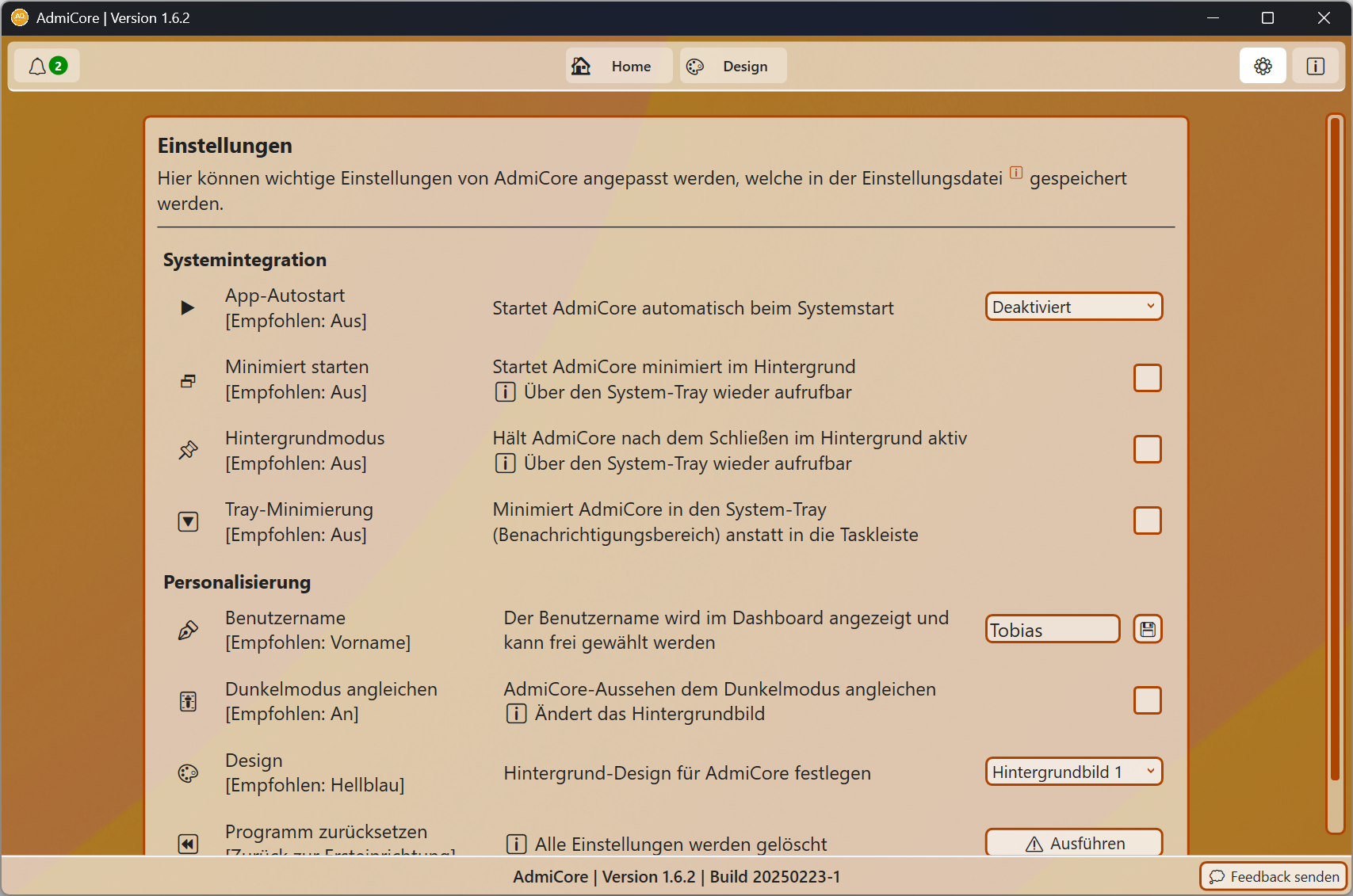The image size is (1353, 896).
Task: Click the version and build text in footer
Action: [676, 877]
